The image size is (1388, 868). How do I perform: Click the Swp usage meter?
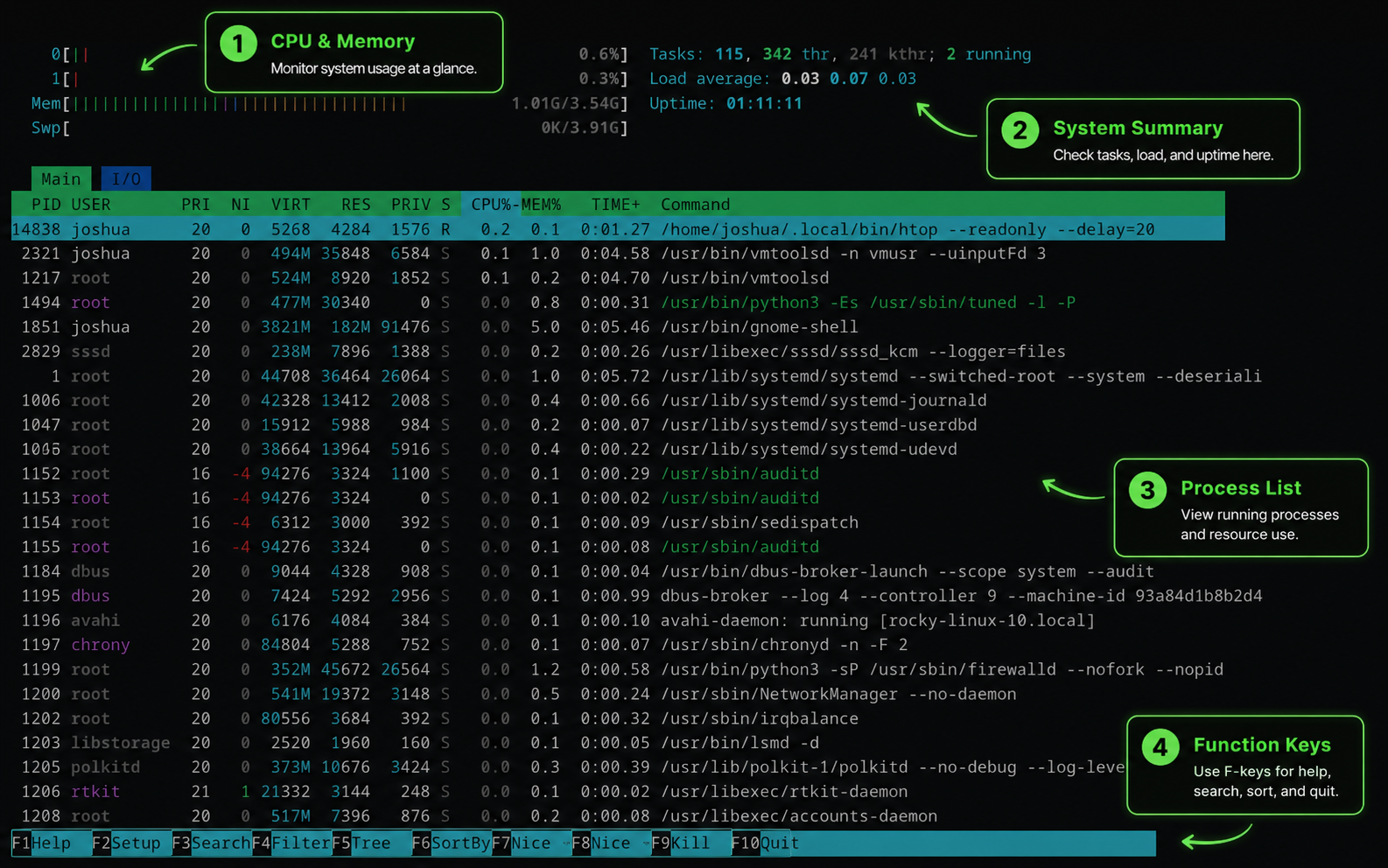point(330,128)
